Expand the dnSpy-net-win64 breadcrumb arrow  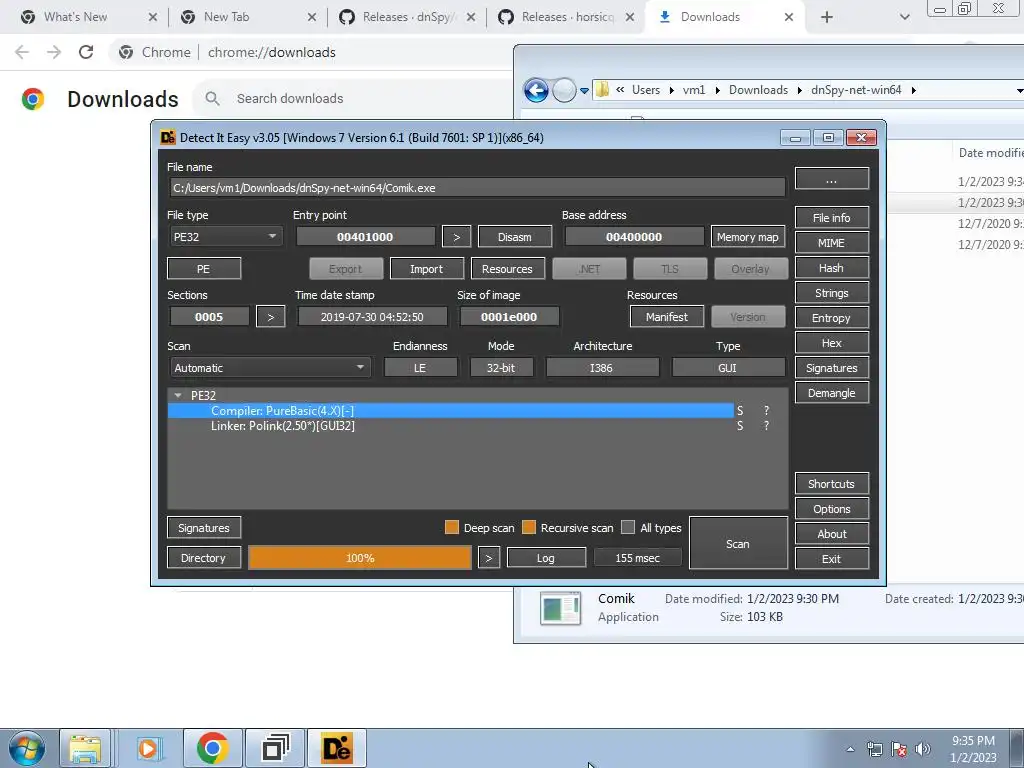pyautogui.click(x=914, y=90)
